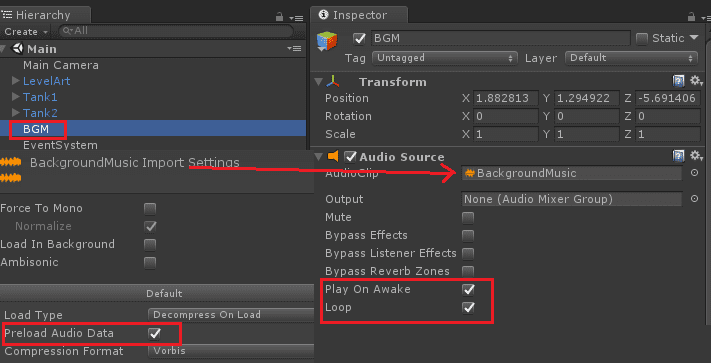Open the Static dropdown arrow

(694, 38)
